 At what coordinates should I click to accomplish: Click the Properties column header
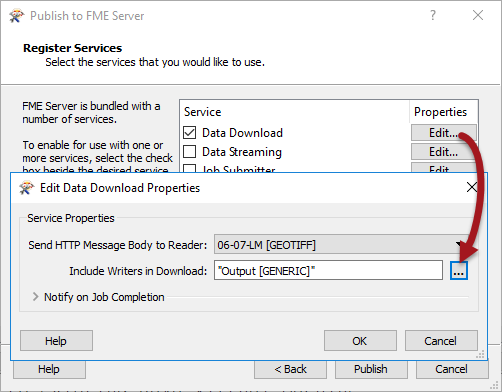pos(440,112)
